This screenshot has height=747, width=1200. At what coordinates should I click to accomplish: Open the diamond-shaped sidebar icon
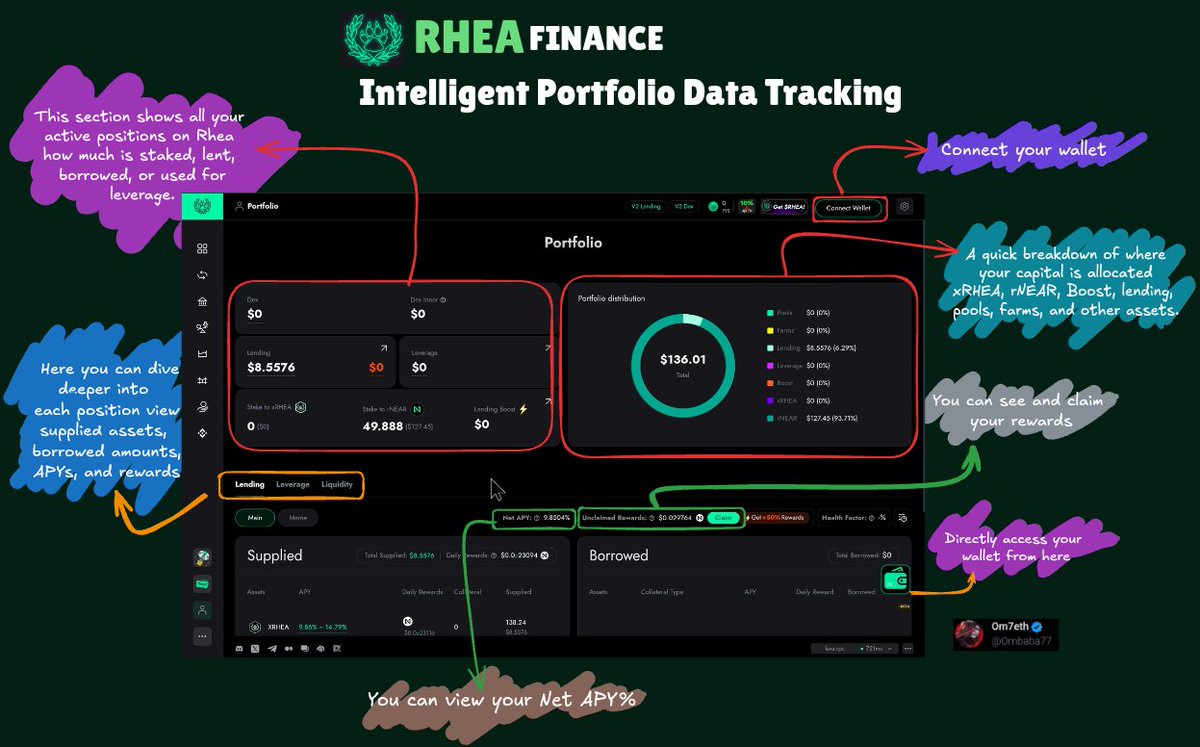pos(203,433)
